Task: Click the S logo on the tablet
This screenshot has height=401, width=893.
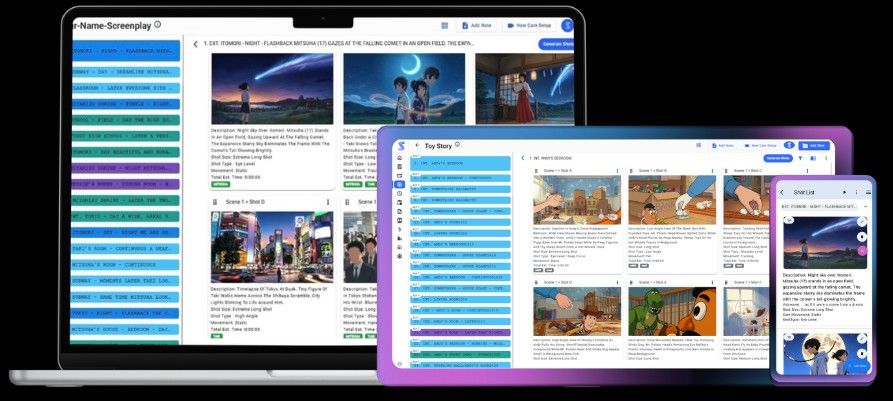Action: (401, 146)
